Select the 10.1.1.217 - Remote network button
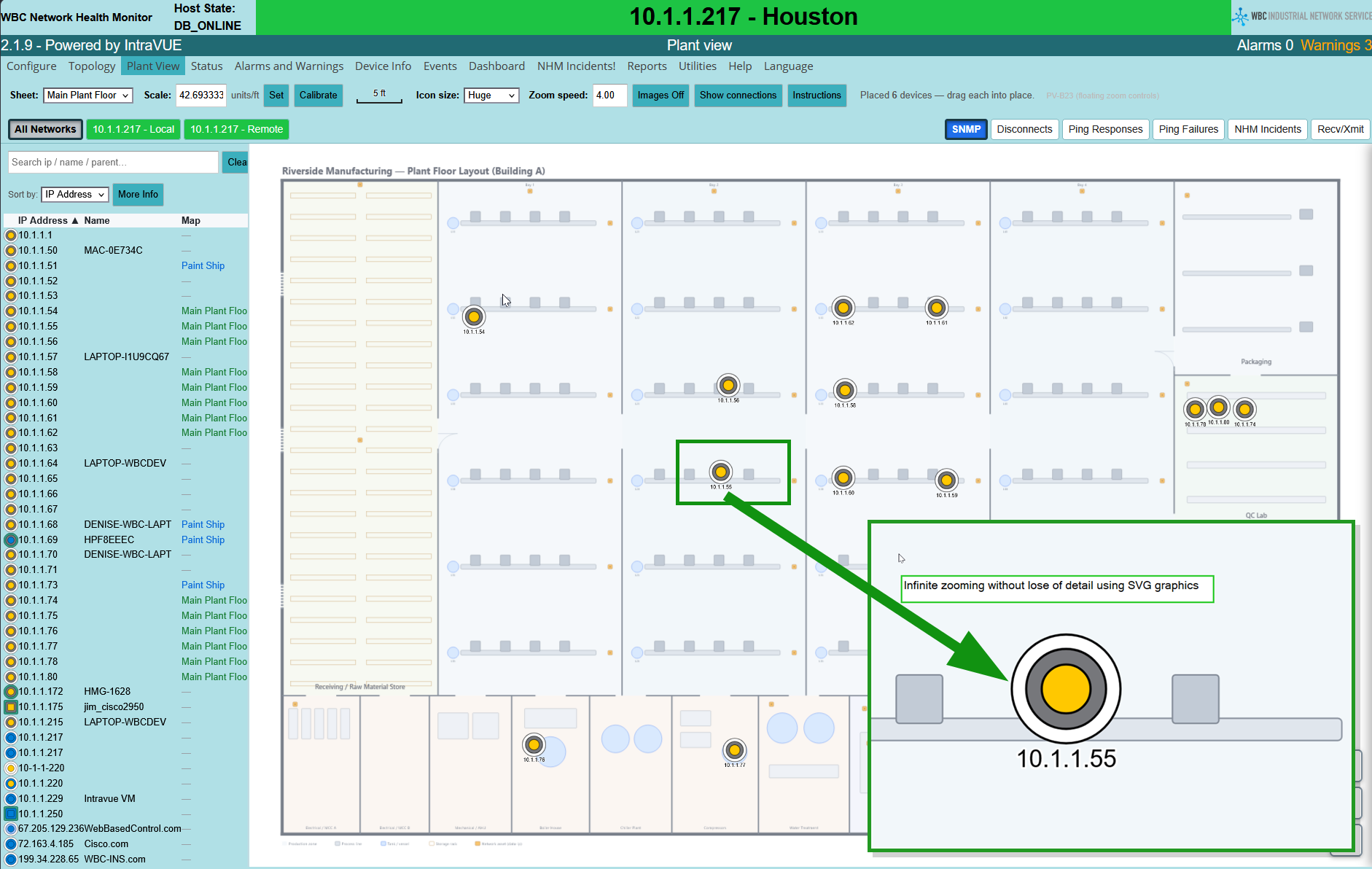Viewport: 1372px width, 869px height. pyautogui.click(x=236, y=130)
